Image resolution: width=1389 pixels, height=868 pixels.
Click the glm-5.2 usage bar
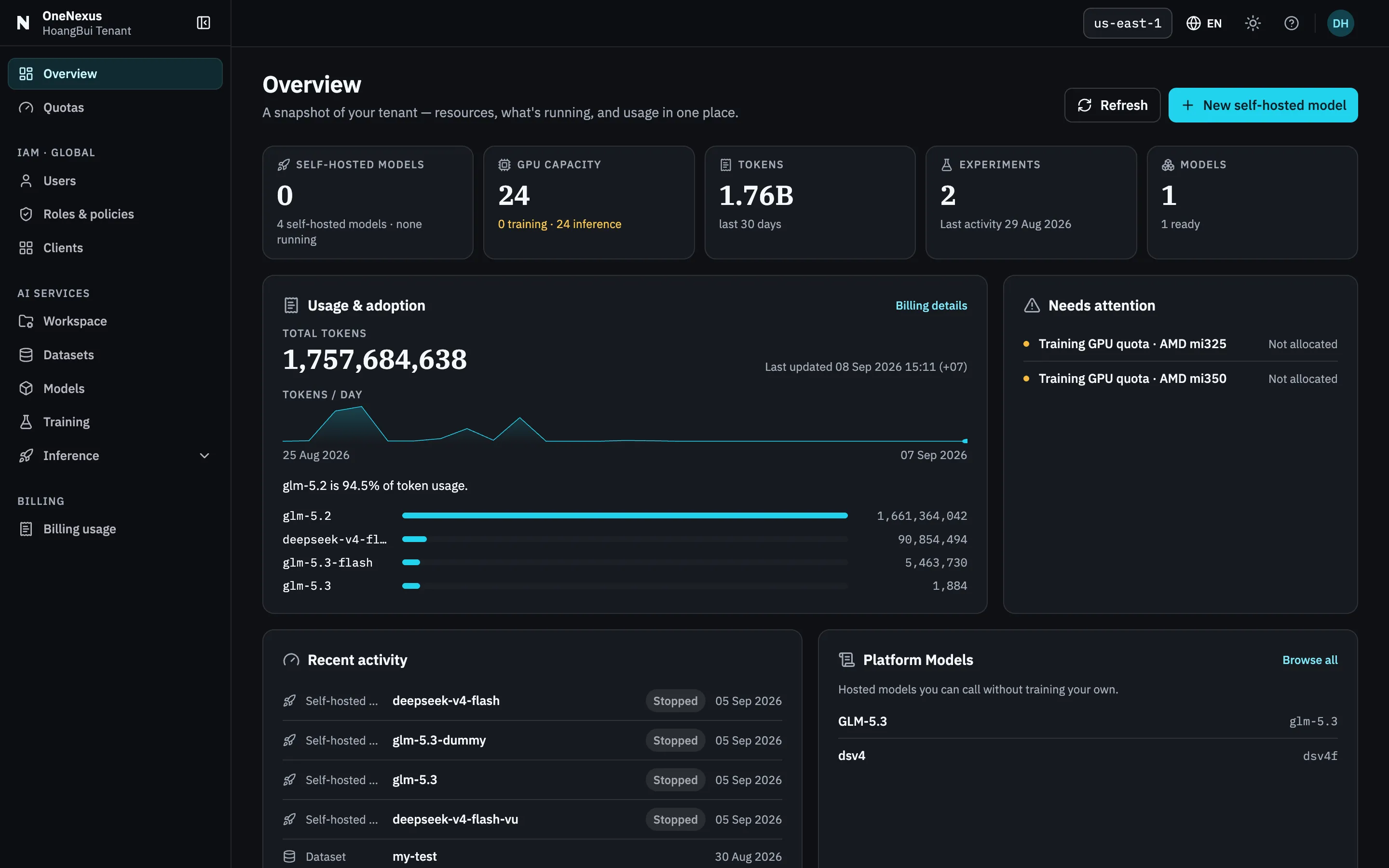[x=625, y=516]
